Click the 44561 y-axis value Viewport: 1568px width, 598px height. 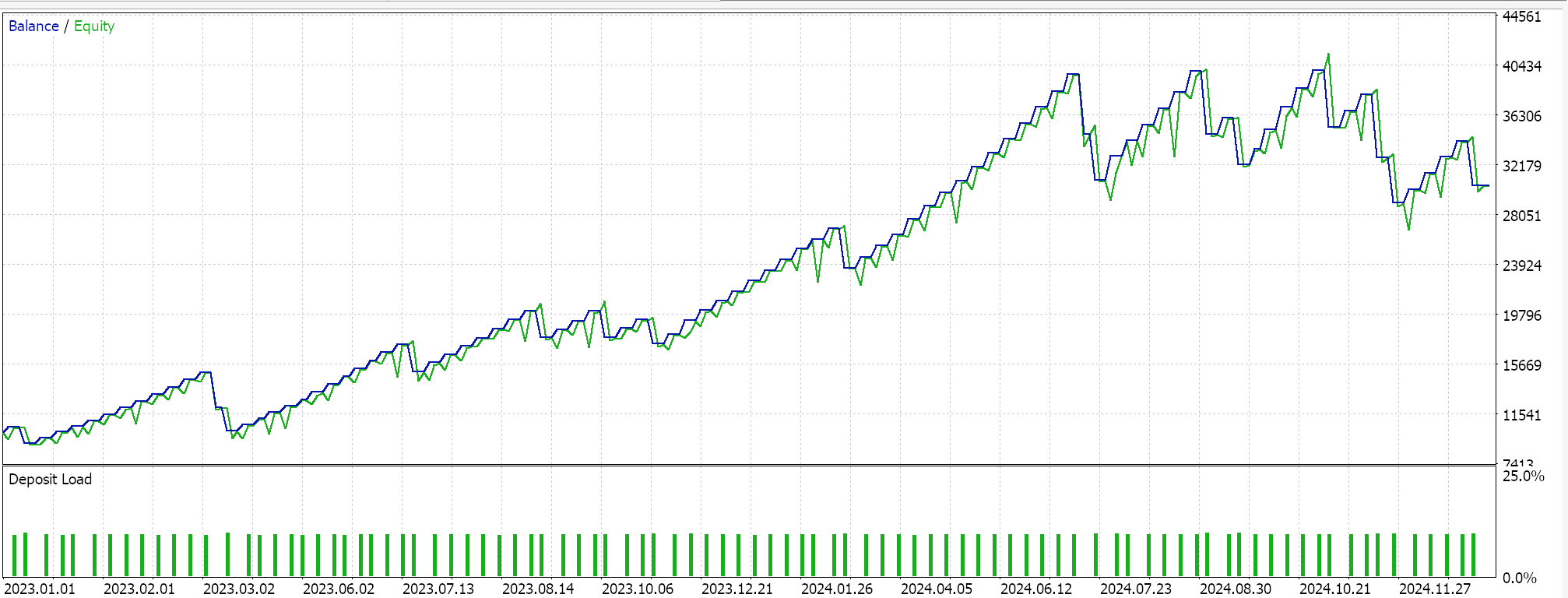pyautogui.click(x=1521, y=16)
